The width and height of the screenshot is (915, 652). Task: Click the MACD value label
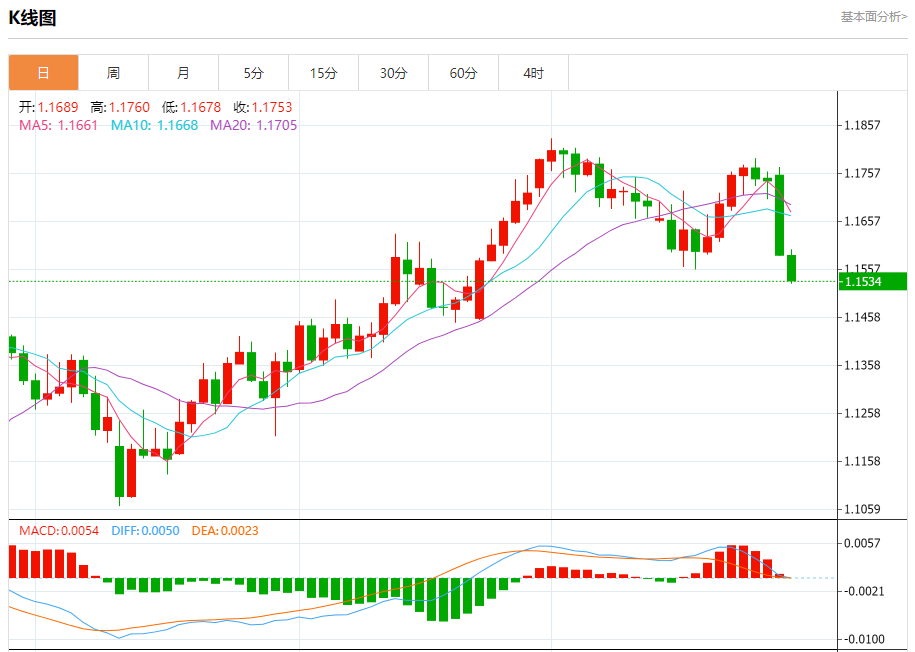[x=59, y=530]
